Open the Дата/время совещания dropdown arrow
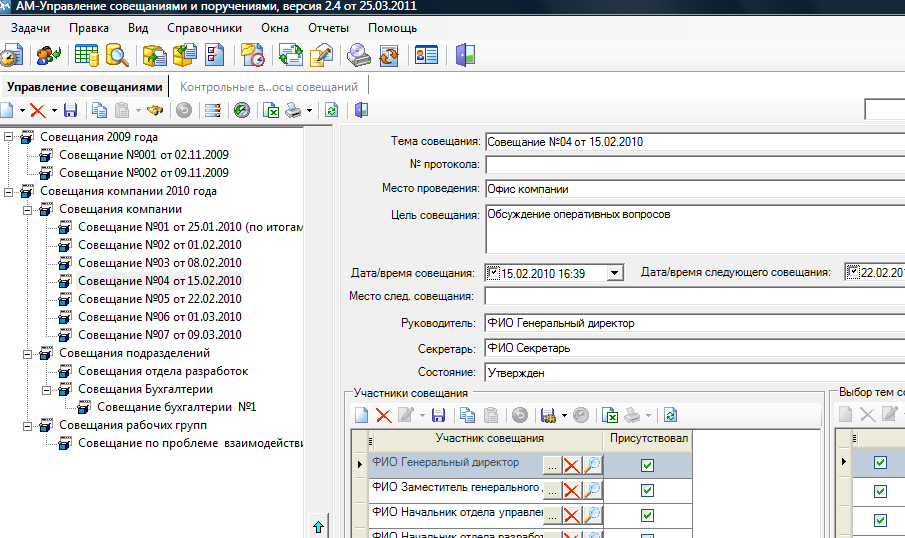 tap(615, 273)
